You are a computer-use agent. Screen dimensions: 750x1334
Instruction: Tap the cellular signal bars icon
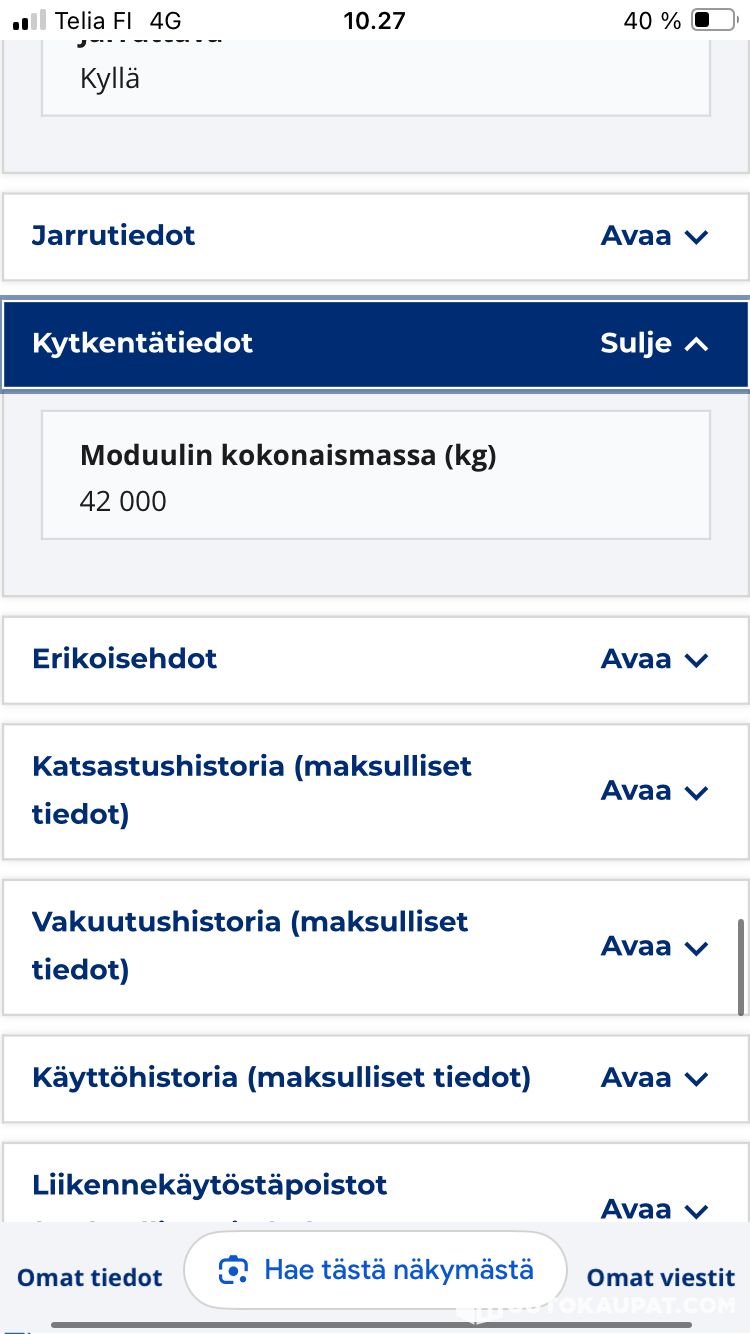pyautogui.click(x=30, y=20)
